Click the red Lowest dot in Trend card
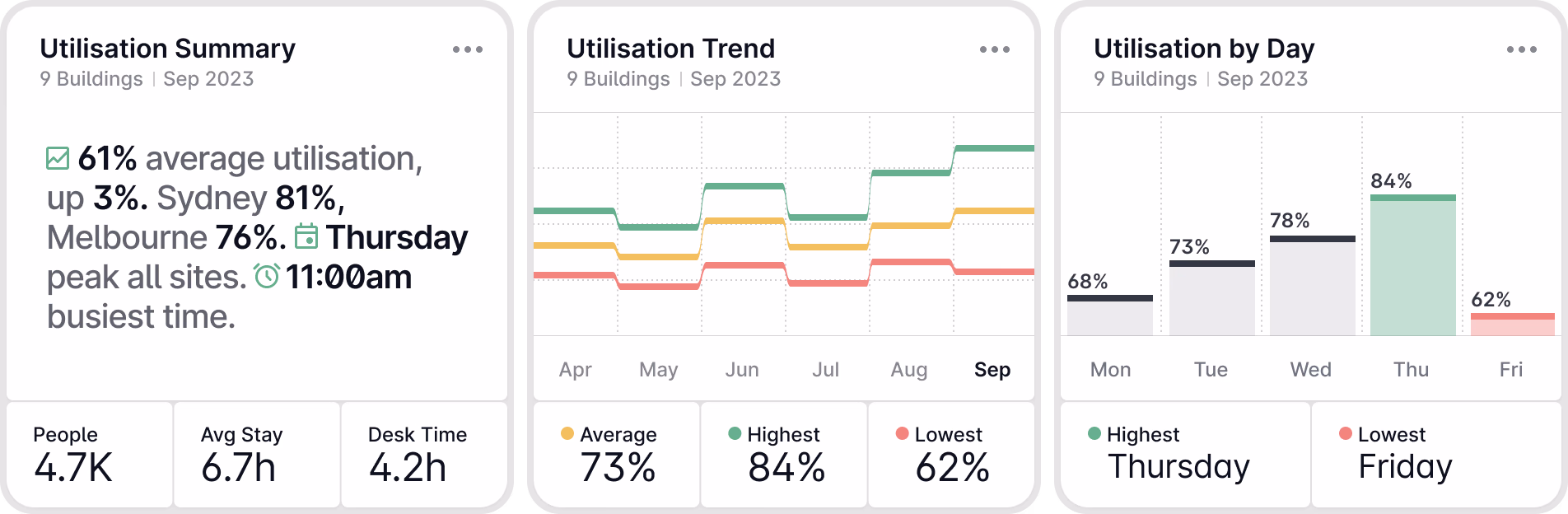 pyautogui.click(x=903, y=433)
